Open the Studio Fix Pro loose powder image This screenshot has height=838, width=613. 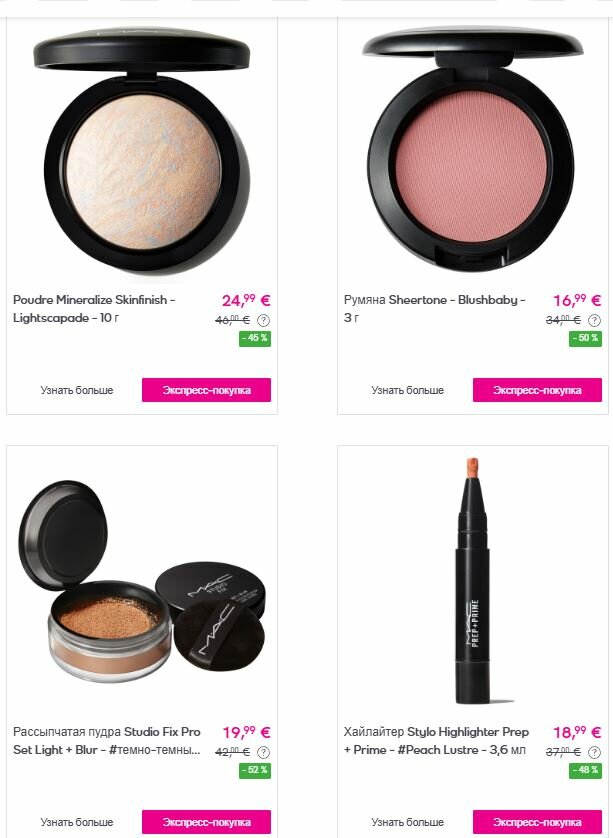142,581
